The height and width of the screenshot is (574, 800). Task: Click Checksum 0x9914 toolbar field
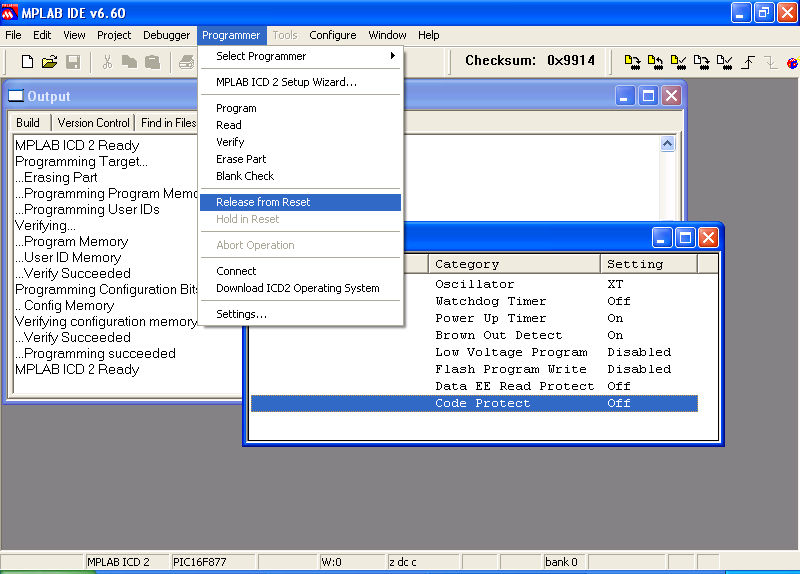point(530,61)
